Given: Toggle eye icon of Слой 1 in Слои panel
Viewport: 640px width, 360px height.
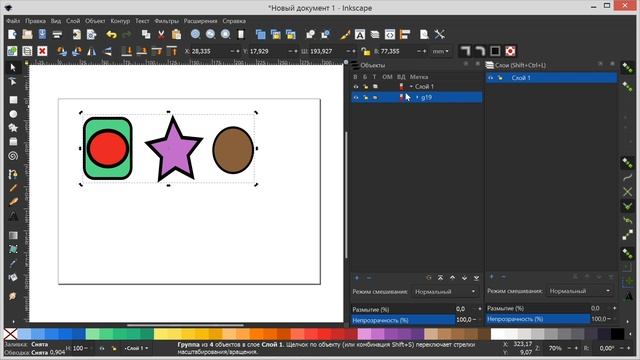Looking at the screenshot, I should 491,78.
